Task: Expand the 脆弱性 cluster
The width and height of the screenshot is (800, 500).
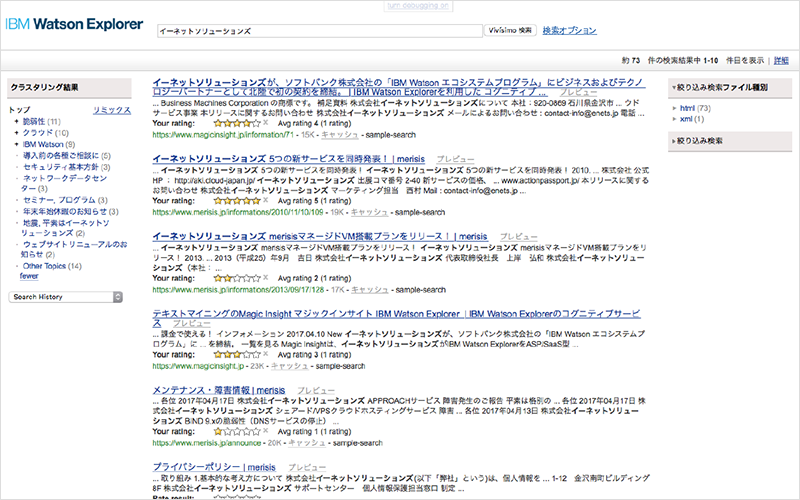Action: (16, 121)
